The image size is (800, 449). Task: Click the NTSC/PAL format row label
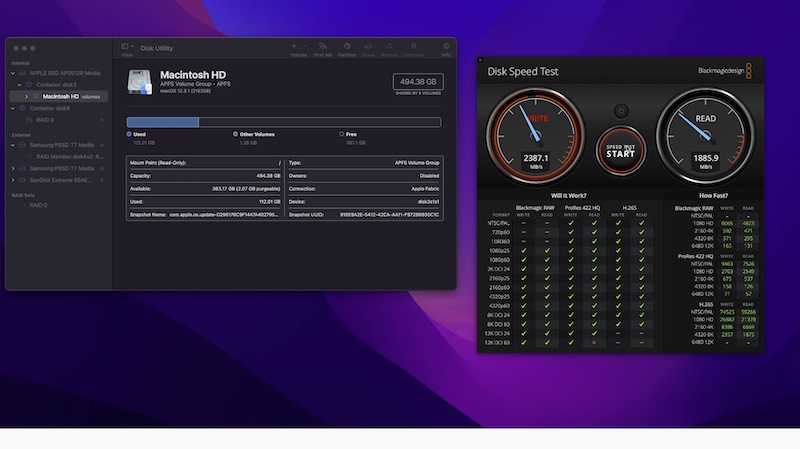tap(498, 223)
